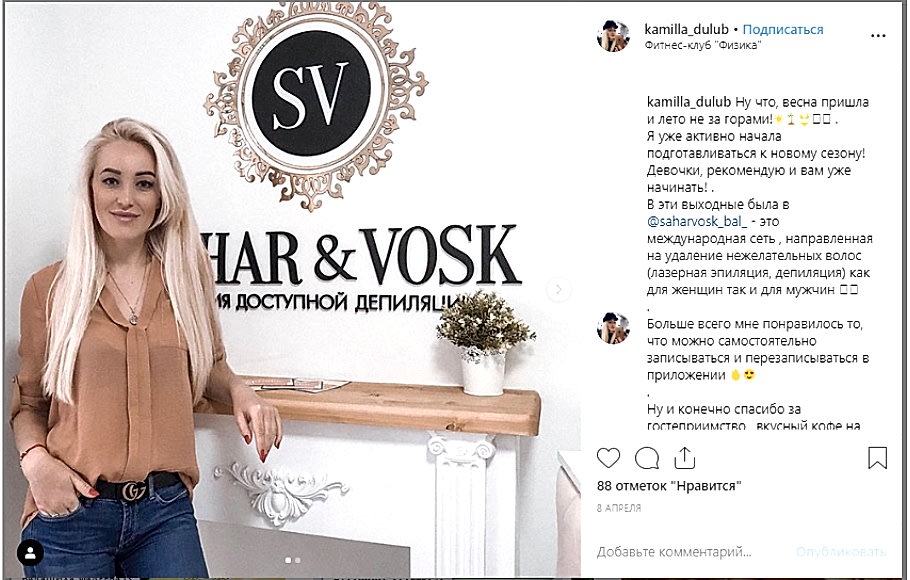Click the Добавьте комментарий input field
This screenshot has width=910, height=580.
(674, 552)
